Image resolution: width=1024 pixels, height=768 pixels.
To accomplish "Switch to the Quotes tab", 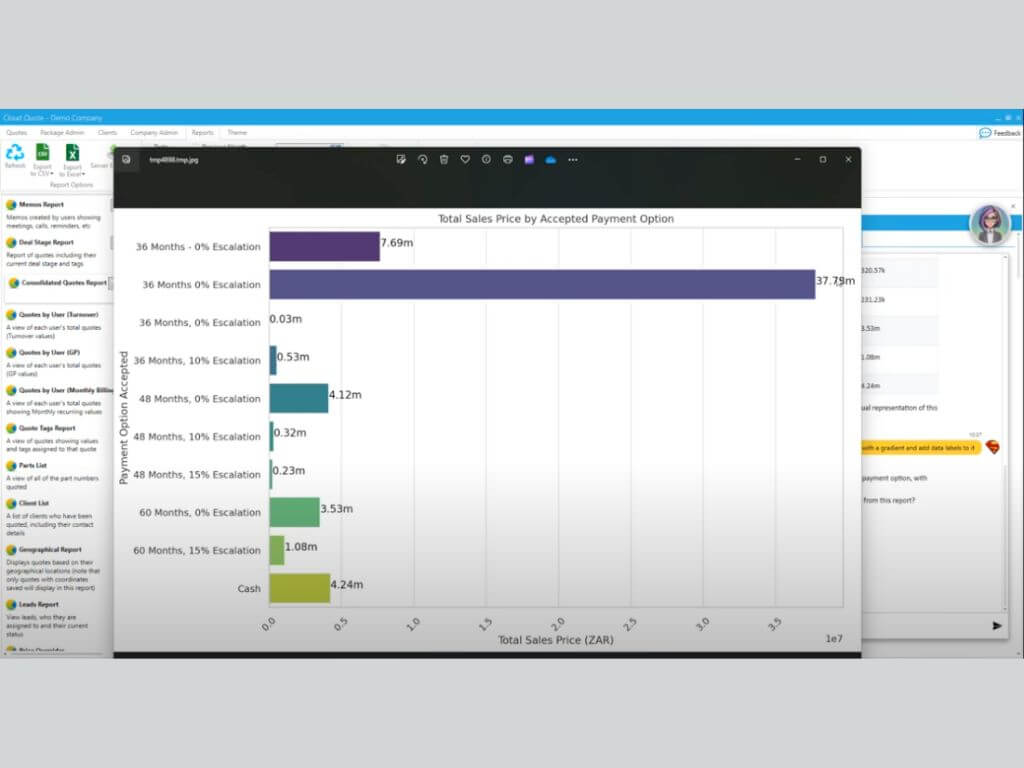I will coord(16,132).
